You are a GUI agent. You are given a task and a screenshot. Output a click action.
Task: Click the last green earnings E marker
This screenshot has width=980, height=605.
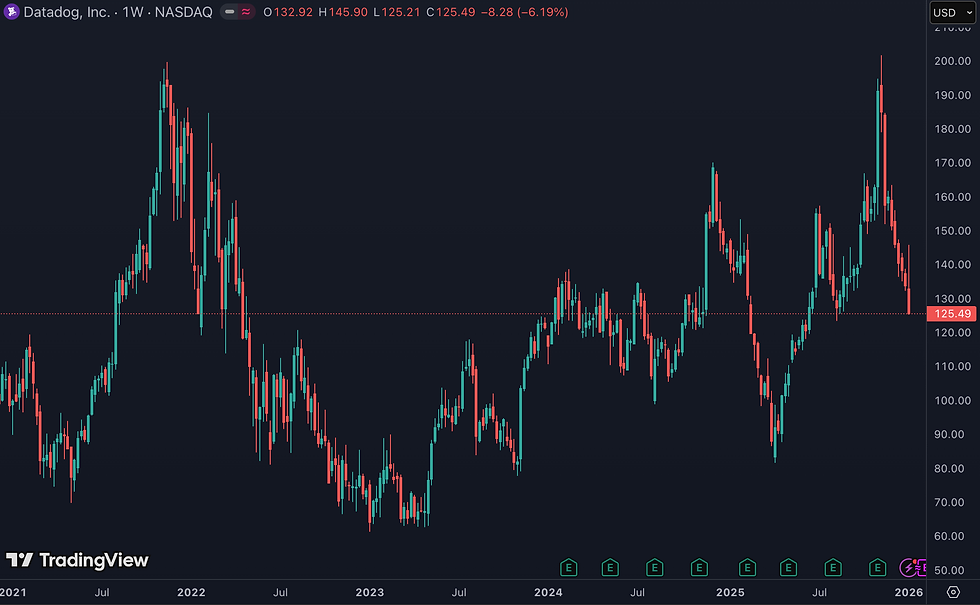coord(878,568)
